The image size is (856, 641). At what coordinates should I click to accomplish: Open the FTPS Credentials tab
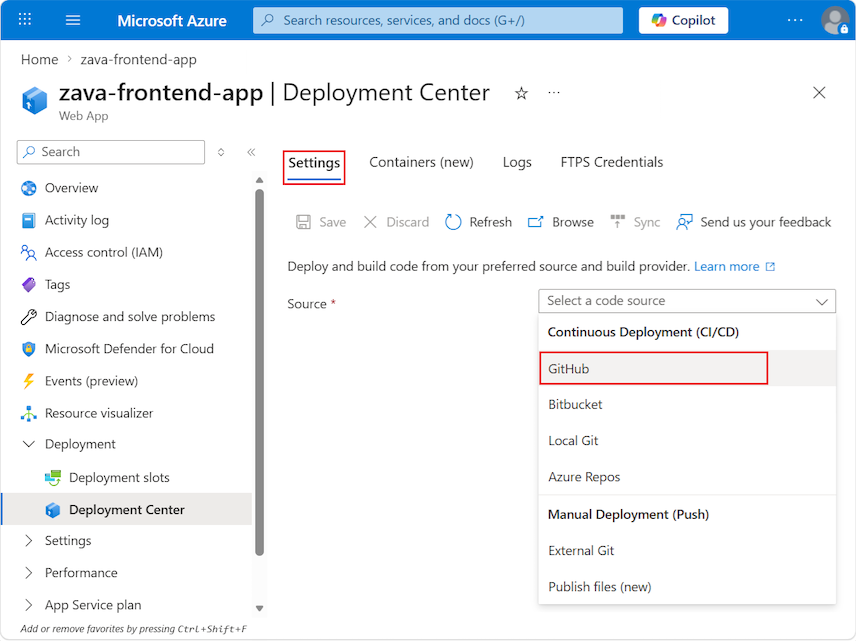pyautogui.click(x=611, y=161)
